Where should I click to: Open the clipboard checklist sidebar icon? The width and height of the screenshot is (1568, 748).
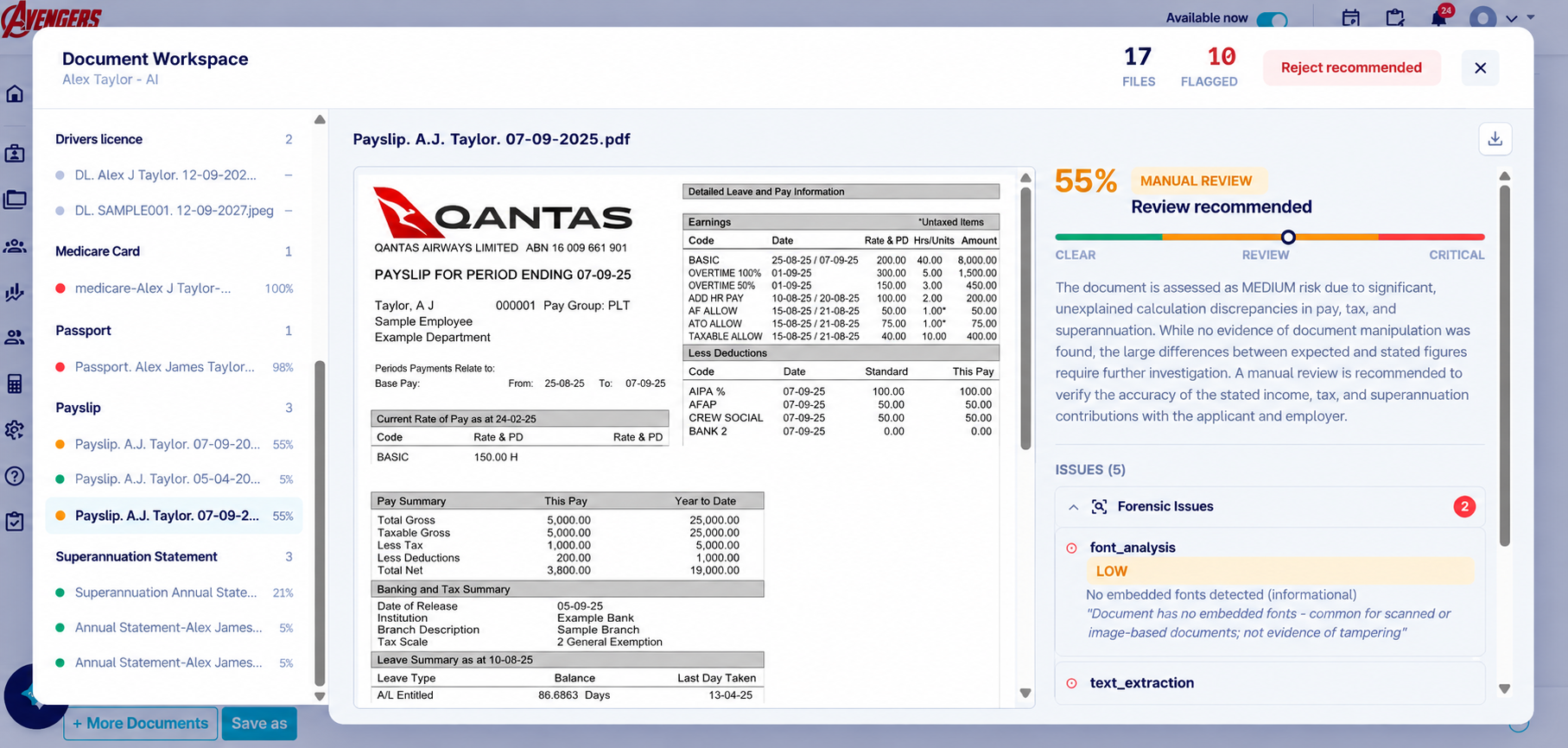[x=15, y=522]
